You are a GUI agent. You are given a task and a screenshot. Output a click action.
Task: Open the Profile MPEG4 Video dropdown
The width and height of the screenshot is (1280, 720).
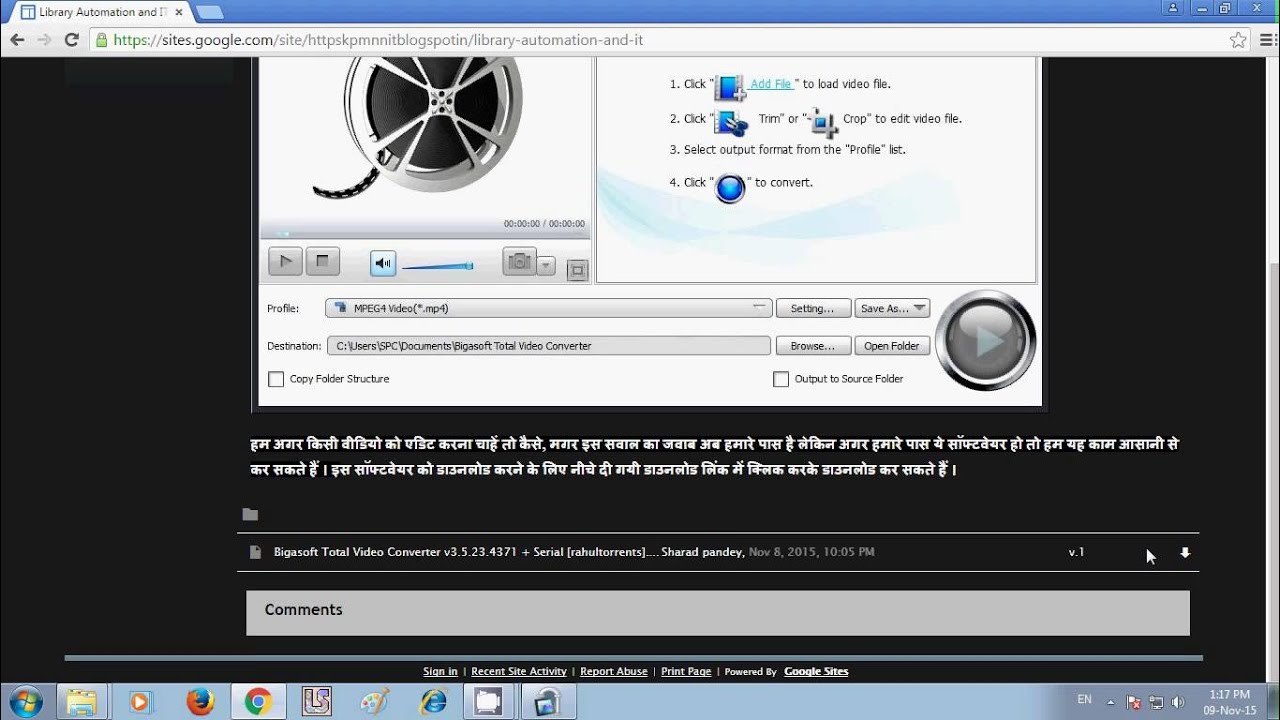coord(548,308)
